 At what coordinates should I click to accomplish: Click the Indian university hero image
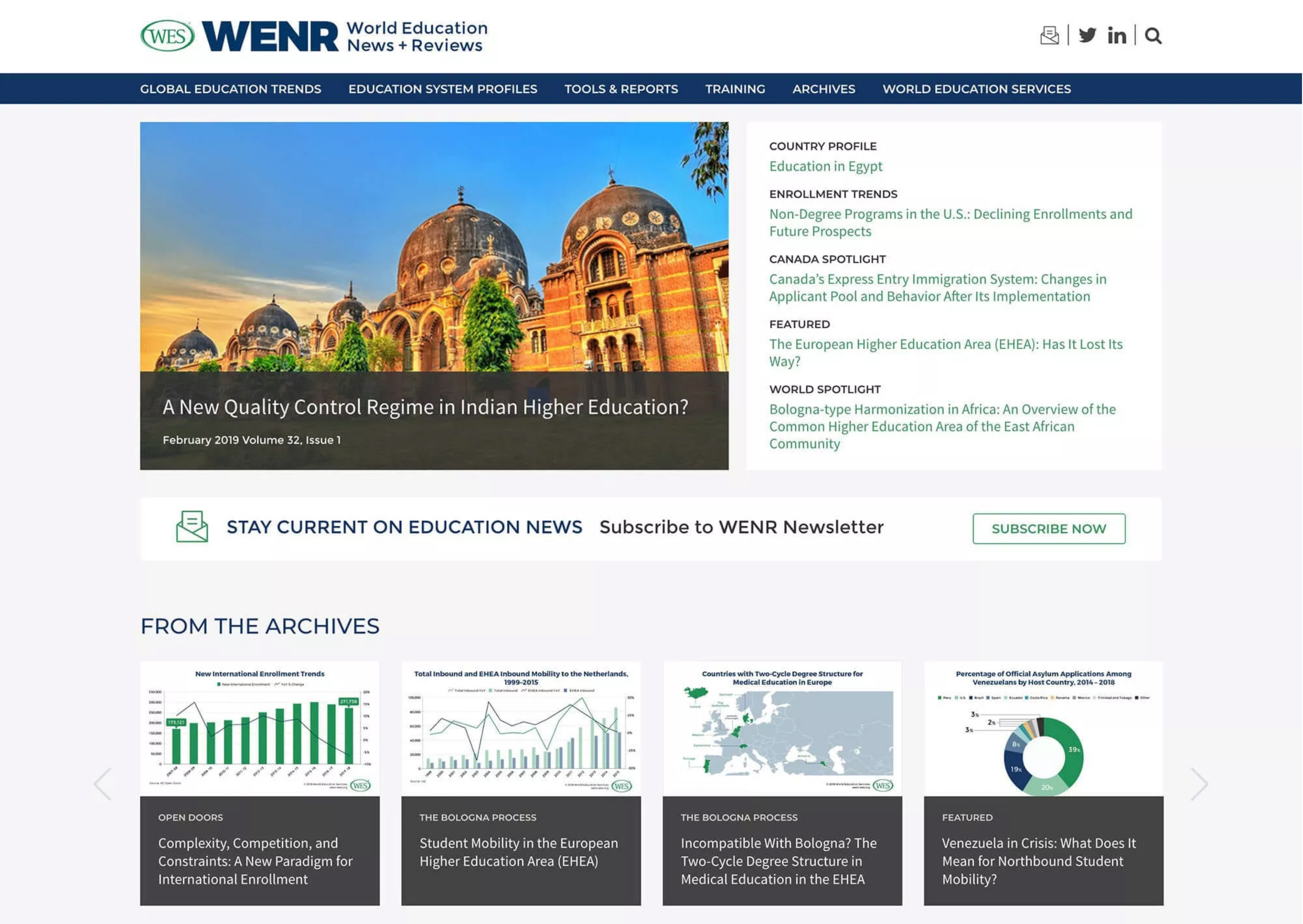(x=434, y=246)
